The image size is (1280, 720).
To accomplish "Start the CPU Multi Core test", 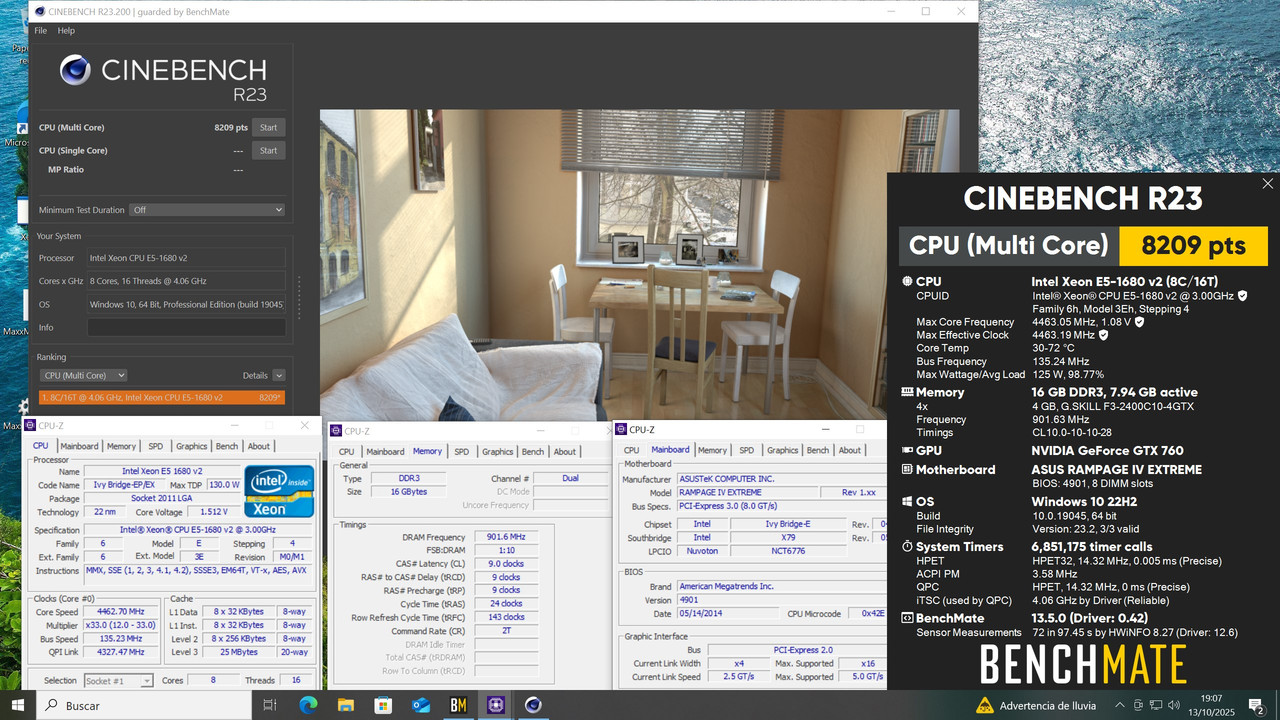I will (268, 127).
